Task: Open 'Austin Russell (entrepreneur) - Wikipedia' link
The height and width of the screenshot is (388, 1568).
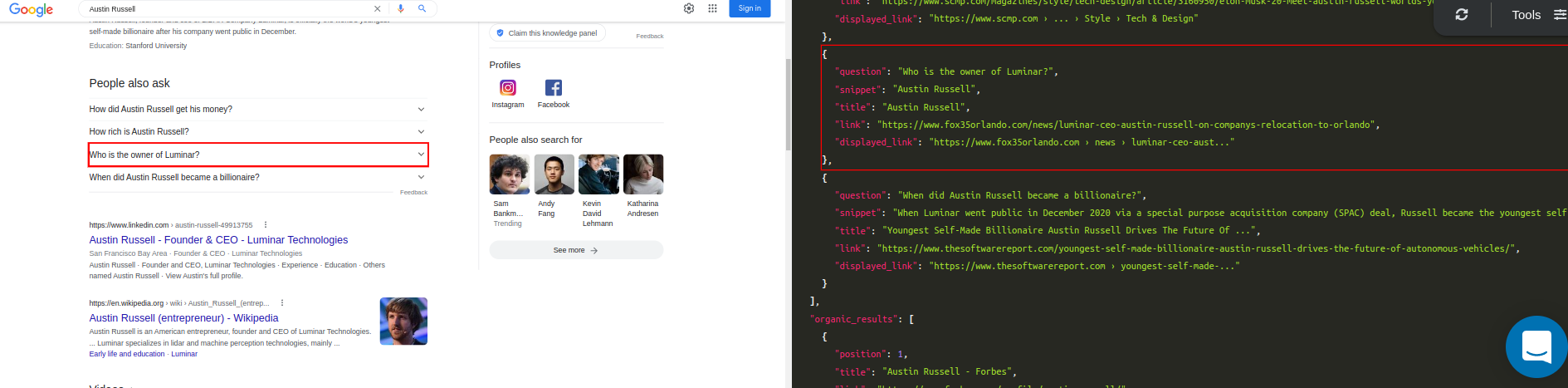Action: (x=183, y=318)
